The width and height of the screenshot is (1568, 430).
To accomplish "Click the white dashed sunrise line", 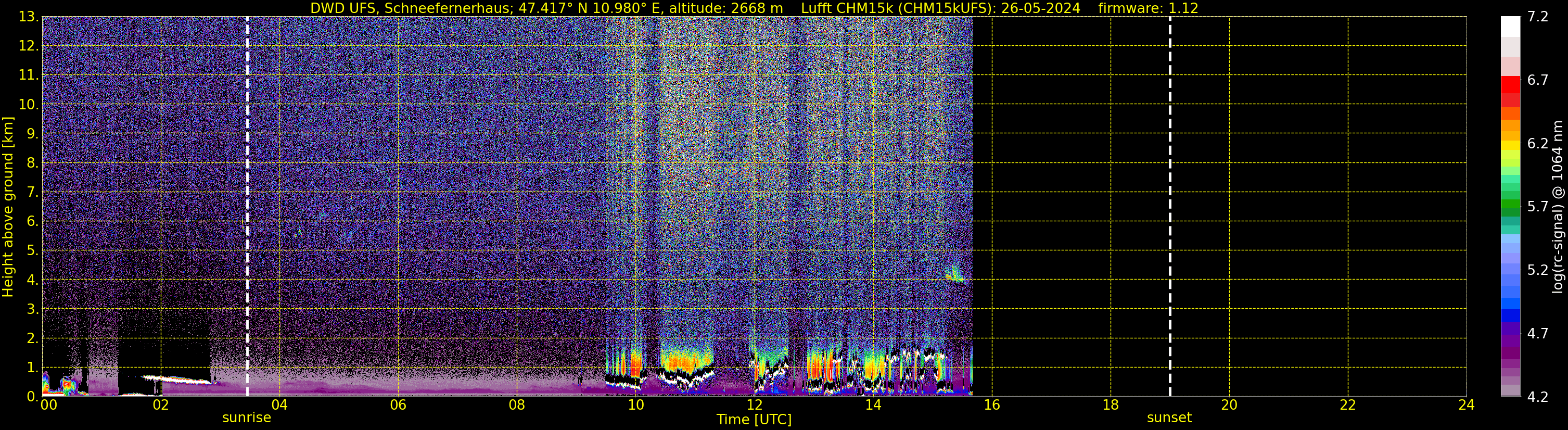I will [247, 206].
